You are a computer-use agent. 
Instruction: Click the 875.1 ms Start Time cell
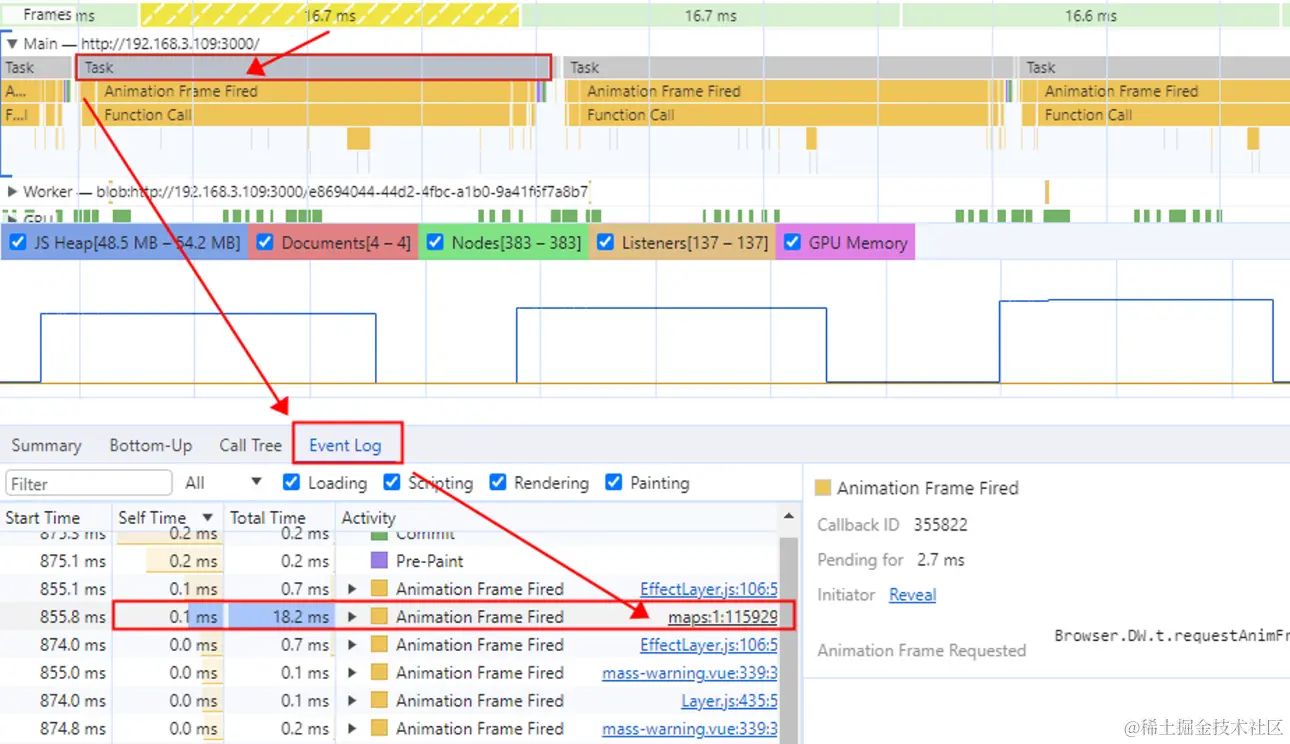click(x=55, y=561)
